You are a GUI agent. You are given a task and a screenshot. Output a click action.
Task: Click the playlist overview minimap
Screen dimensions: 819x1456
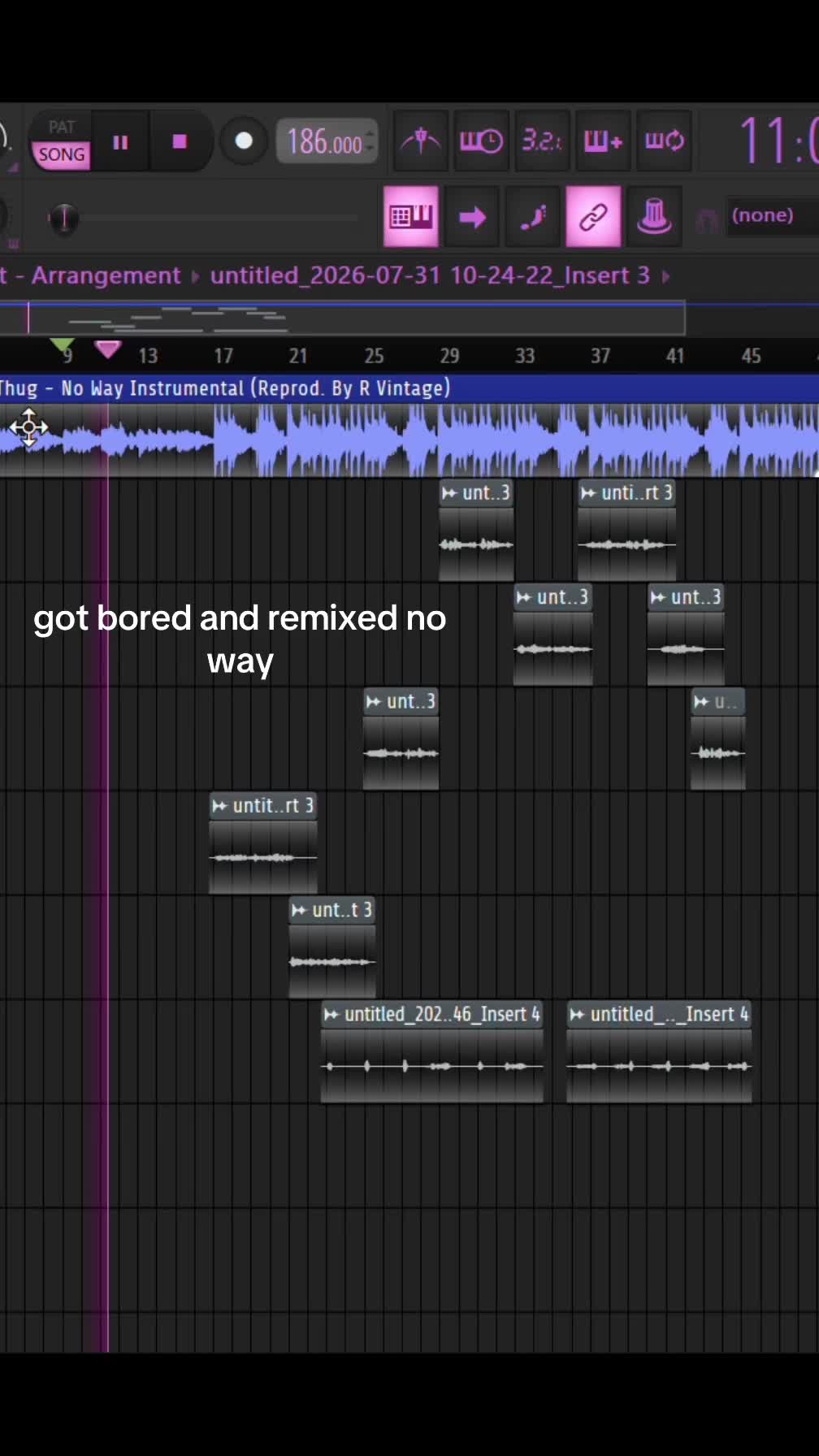click(x=342, y=318)
